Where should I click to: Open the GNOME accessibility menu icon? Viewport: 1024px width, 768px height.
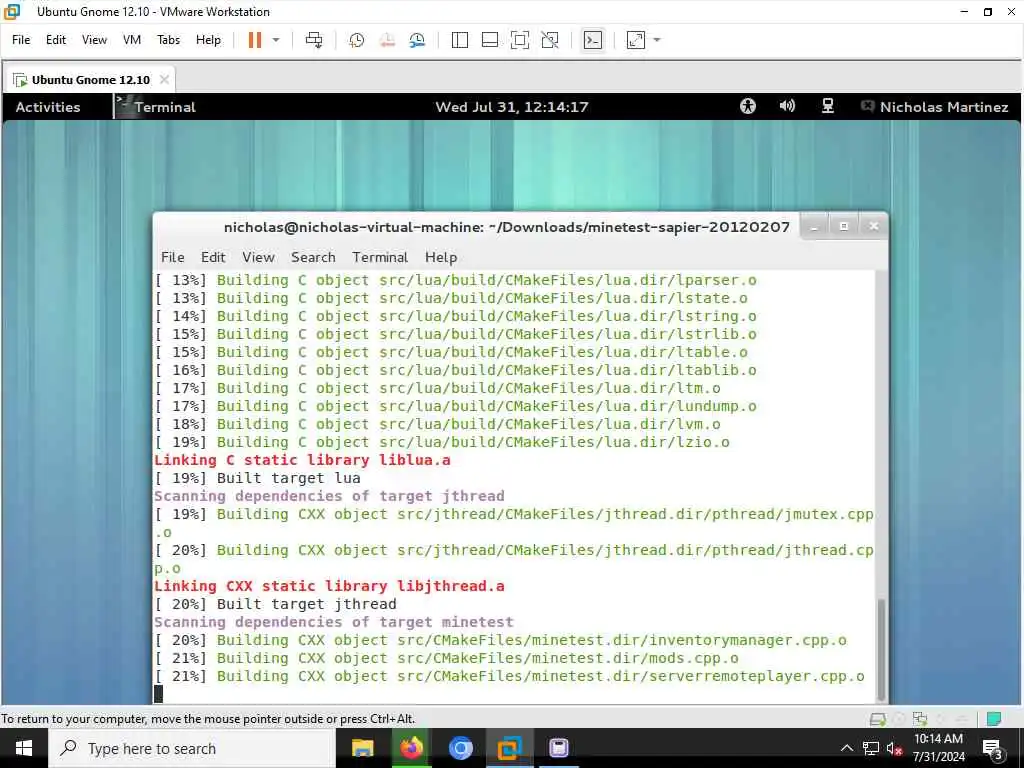point(748,106)
